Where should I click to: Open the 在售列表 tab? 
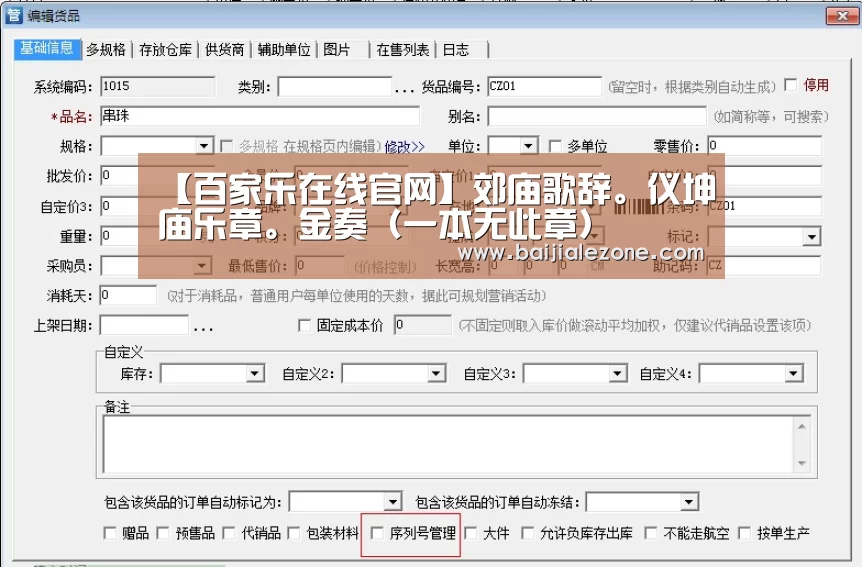403,49
